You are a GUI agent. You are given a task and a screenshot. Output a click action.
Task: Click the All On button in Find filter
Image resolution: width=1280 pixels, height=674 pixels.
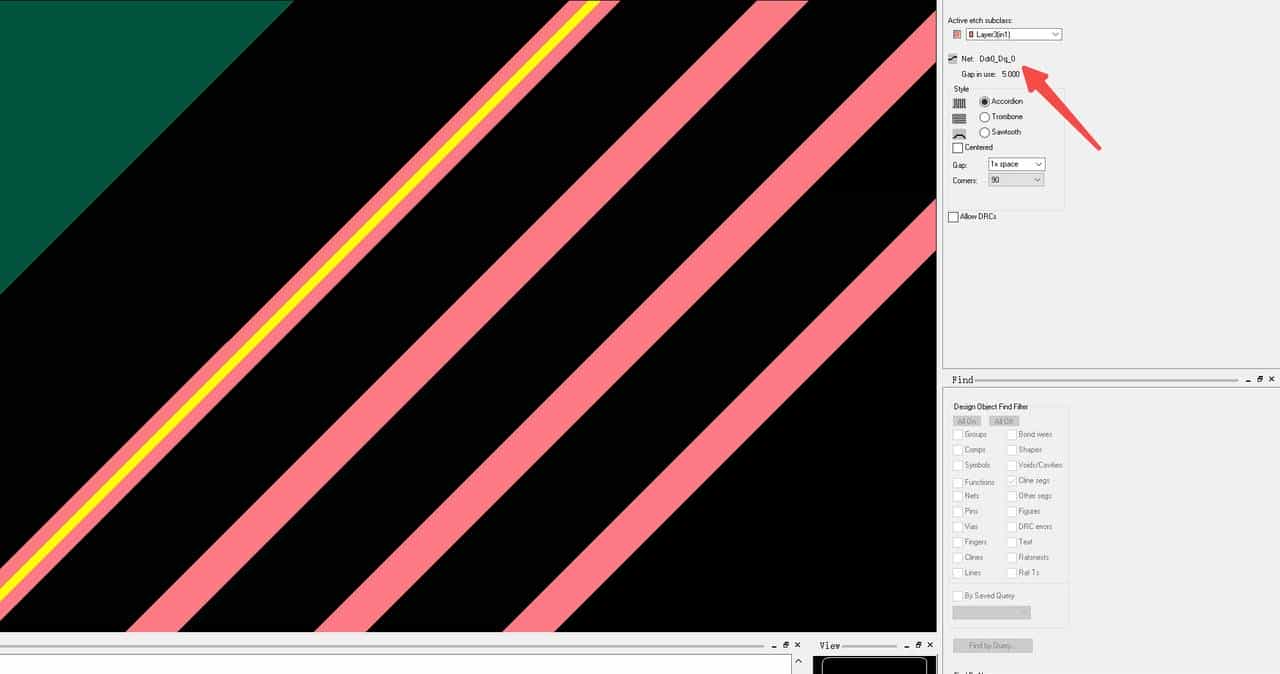click(967, 421)
